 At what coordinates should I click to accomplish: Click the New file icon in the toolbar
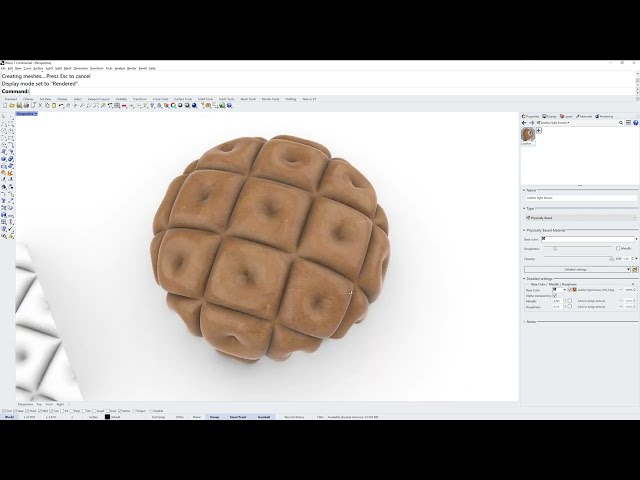click(5, 105)
